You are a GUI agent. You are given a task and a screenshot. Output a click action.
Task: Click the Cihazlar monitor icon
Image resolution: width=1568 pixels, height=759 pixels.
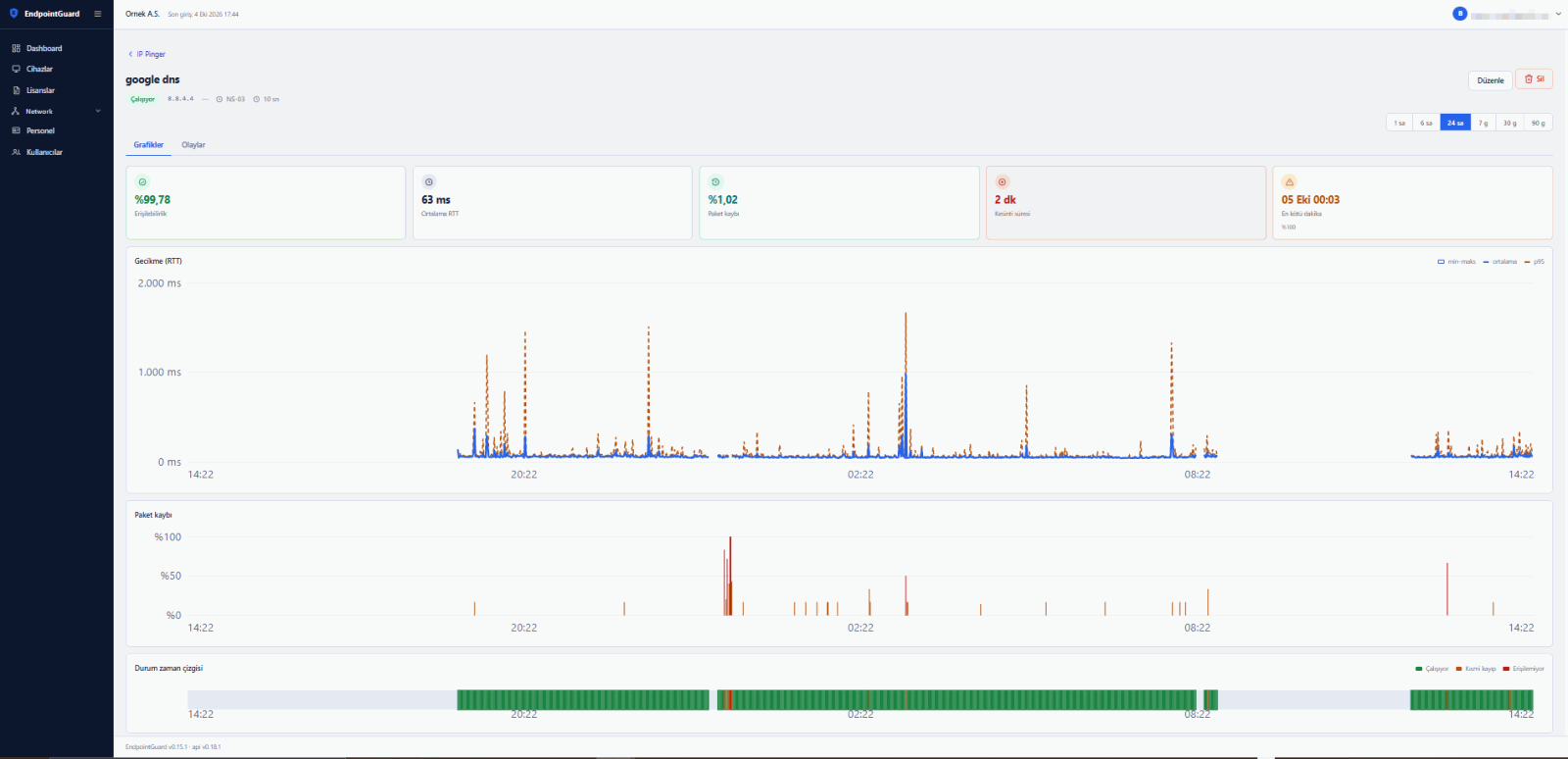coord(16,69)
